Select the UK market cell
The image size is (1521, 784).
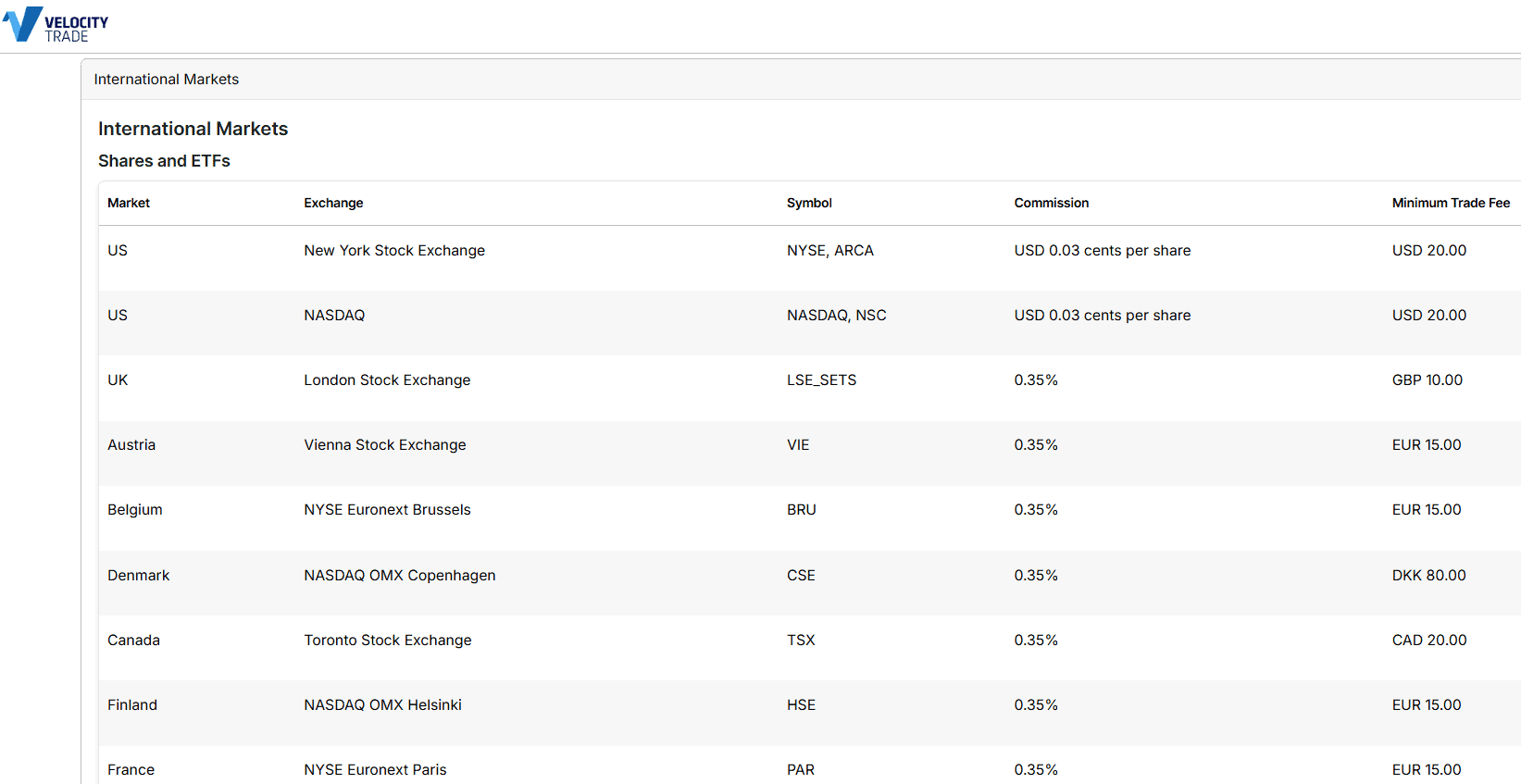[x=118, y=380]
